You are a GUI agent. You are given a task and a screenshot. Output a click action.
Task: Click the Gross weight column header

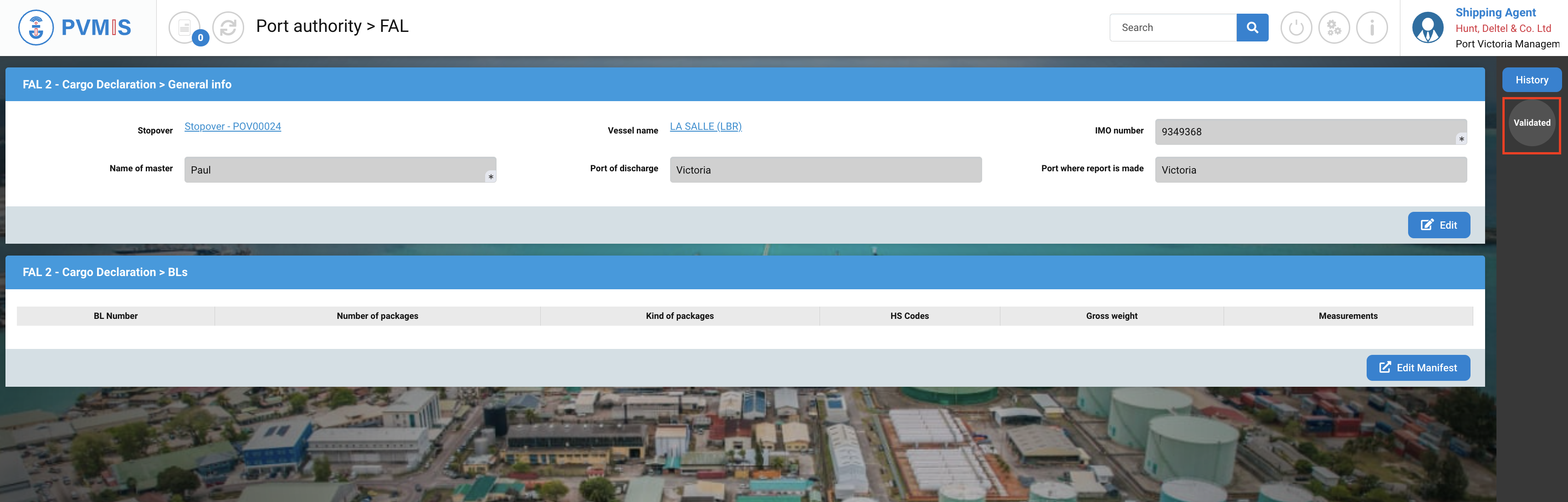1112,316
